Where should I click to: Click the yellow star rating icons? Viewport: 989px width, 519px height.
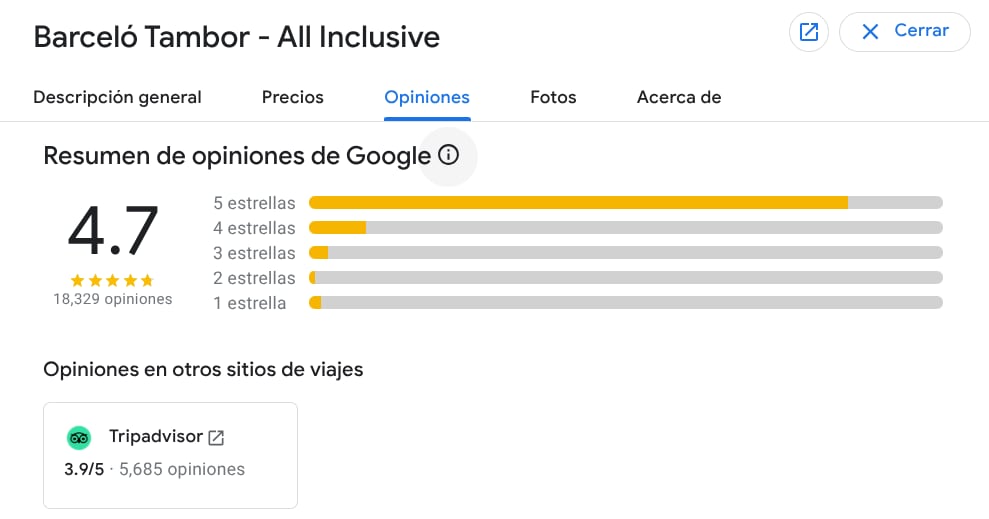click(x=112, y=281)
